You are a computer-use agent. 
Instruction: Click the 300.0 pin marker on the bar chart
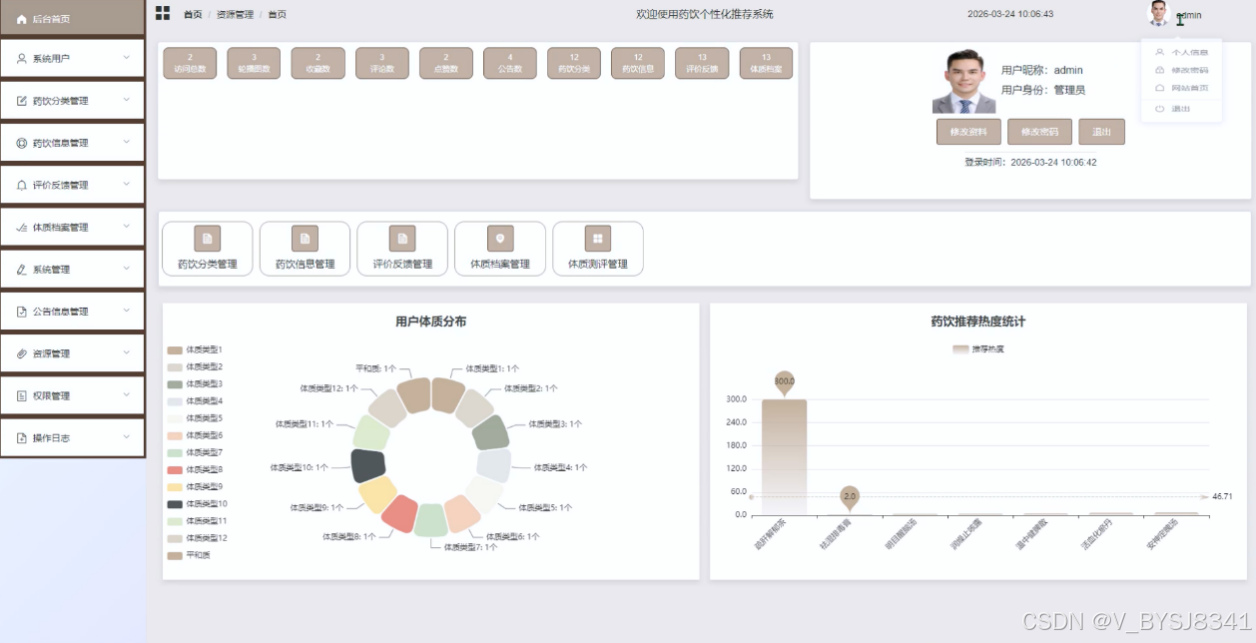[x=784, y=383]
